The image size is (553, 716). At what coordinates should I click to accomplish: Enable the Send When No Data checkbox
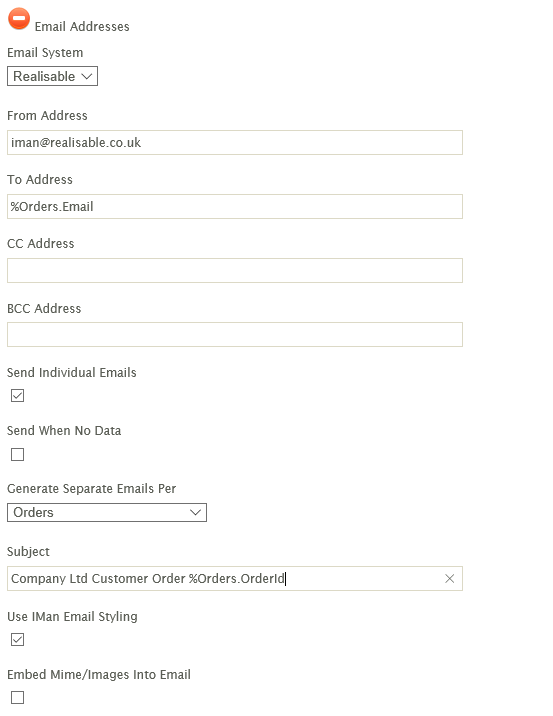(17, 454)
